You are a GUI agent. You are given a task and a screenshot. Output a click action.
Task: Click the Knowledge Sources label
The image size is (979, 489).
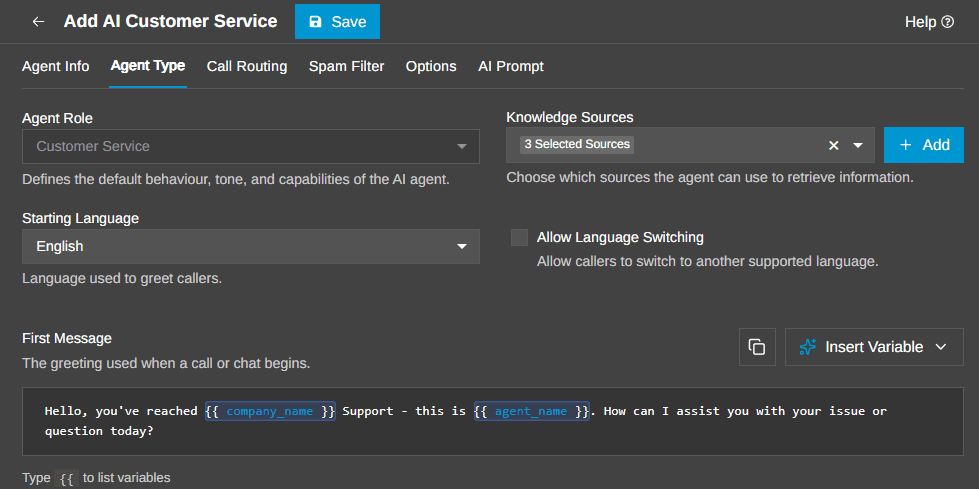pyautogui.click(x=570, y=117)
